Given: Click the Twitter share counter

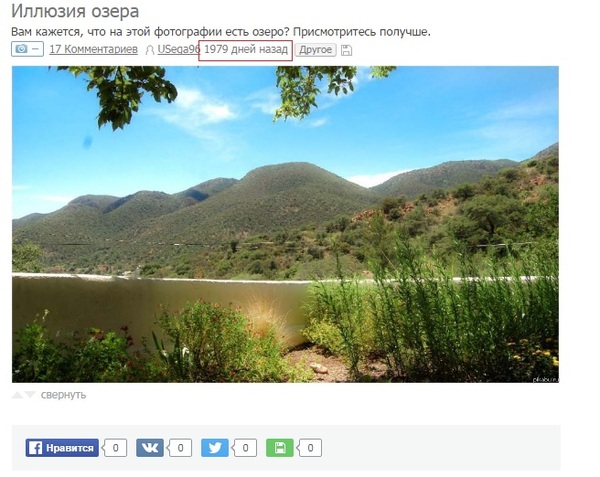Looking at the screenshot, I should coord(245,448).
